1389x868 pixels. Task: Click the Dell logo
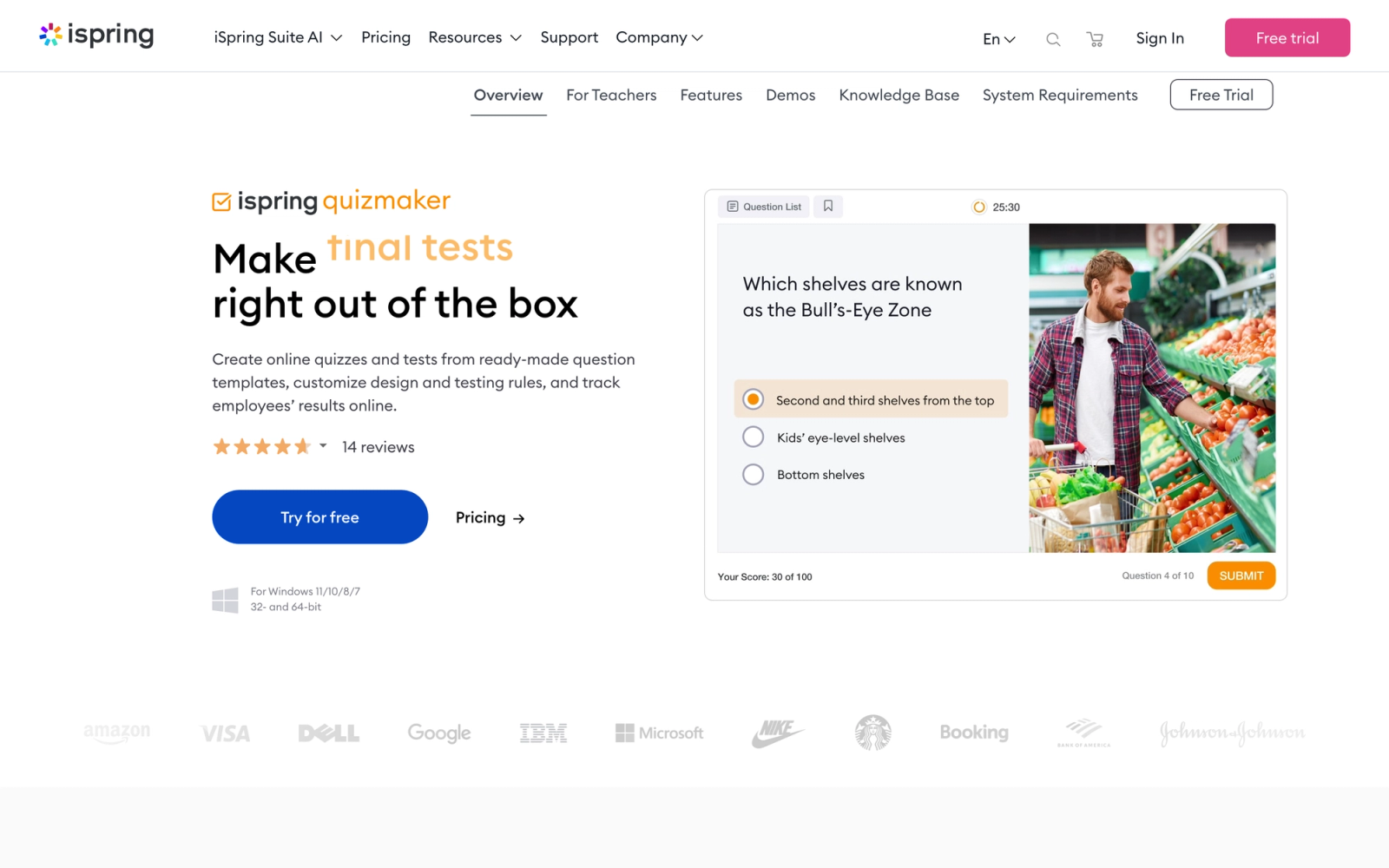point(329,733)
